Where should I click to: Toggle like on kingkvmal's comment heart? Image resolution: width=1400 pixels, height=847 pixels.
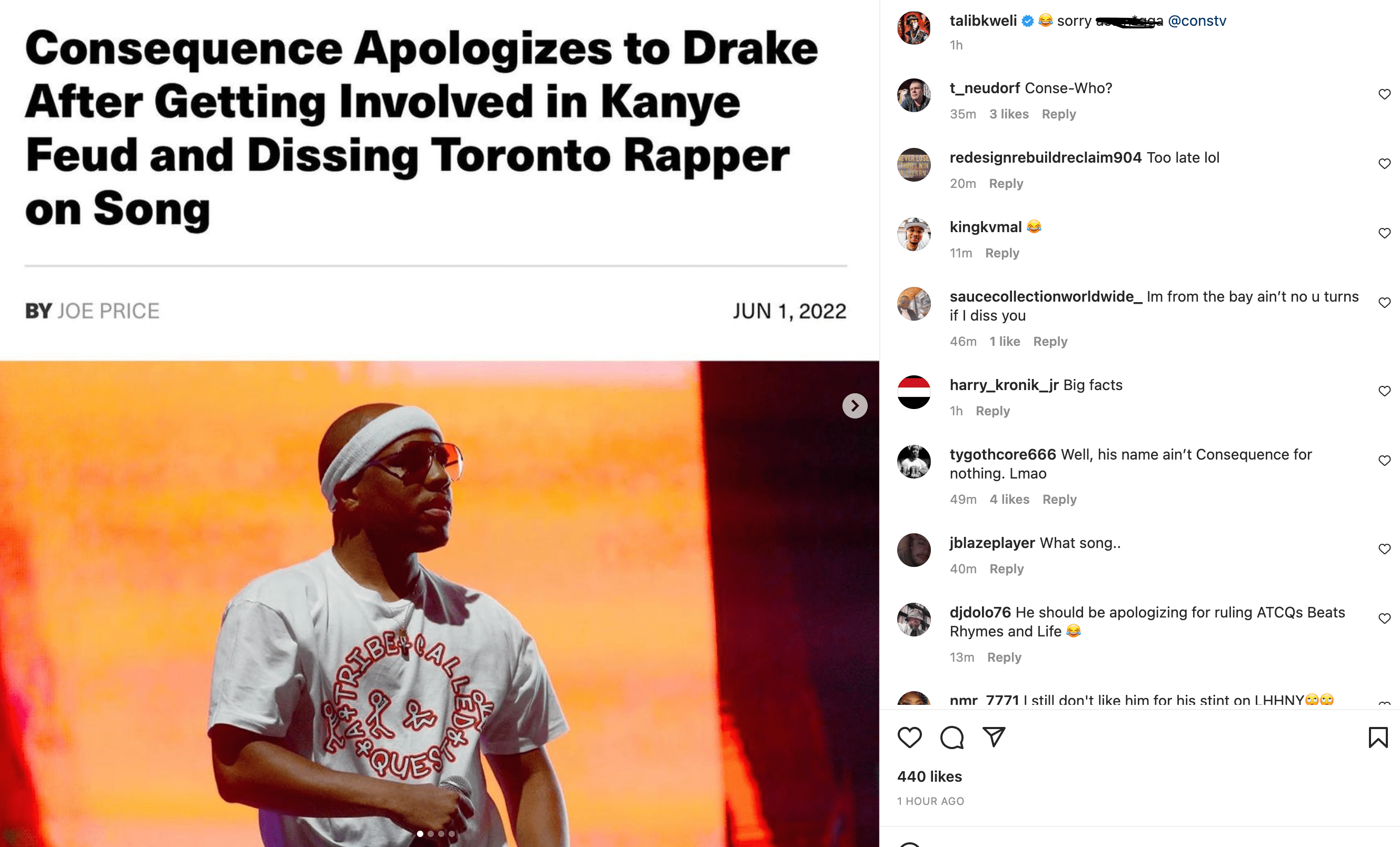[1385, 232]
